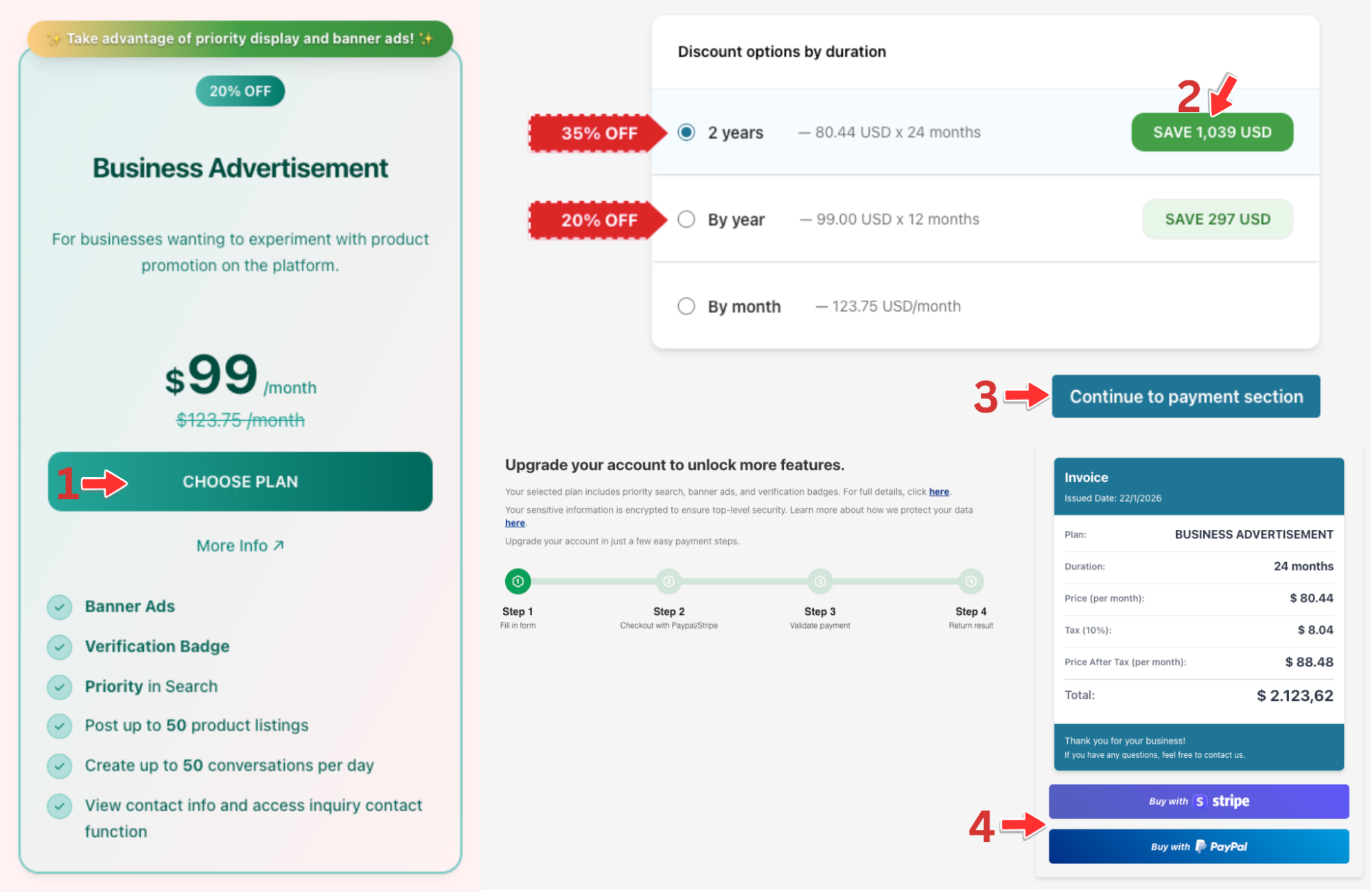Select the By month radio button
The height and width of the screenshot is (893, 1372).
686,306
